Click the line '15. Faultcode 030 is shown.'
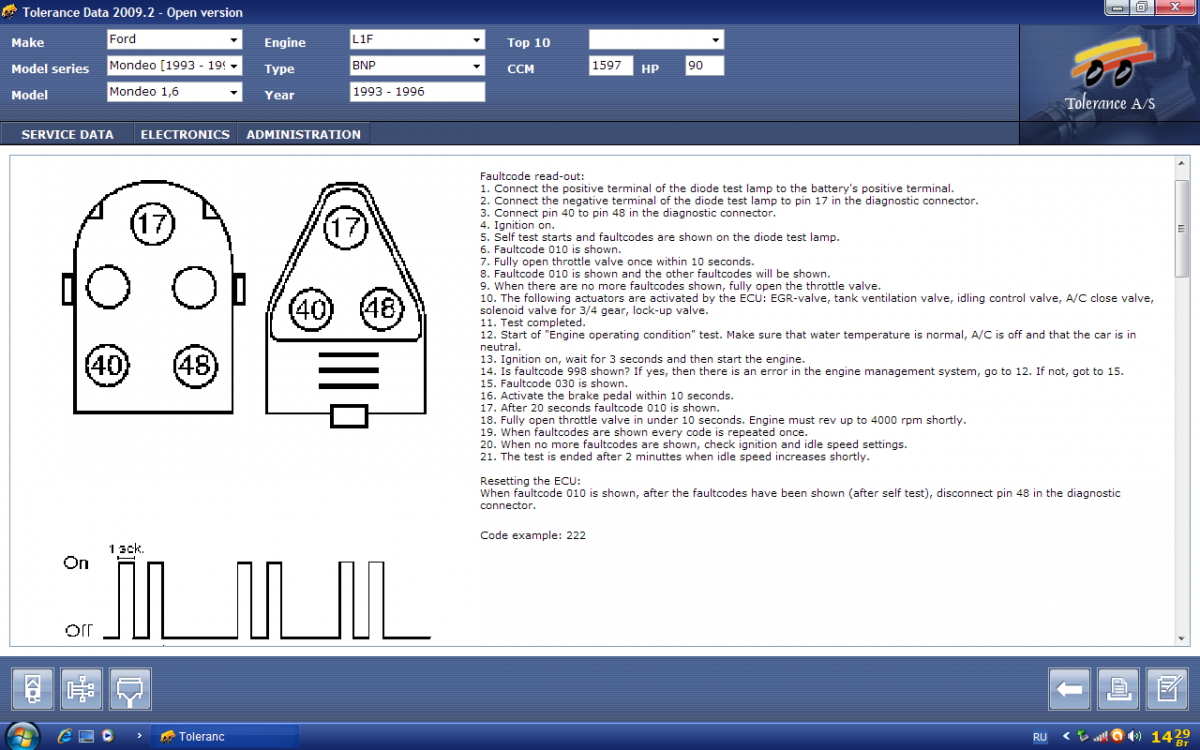 pyautogui.click(x=554, y=383)
